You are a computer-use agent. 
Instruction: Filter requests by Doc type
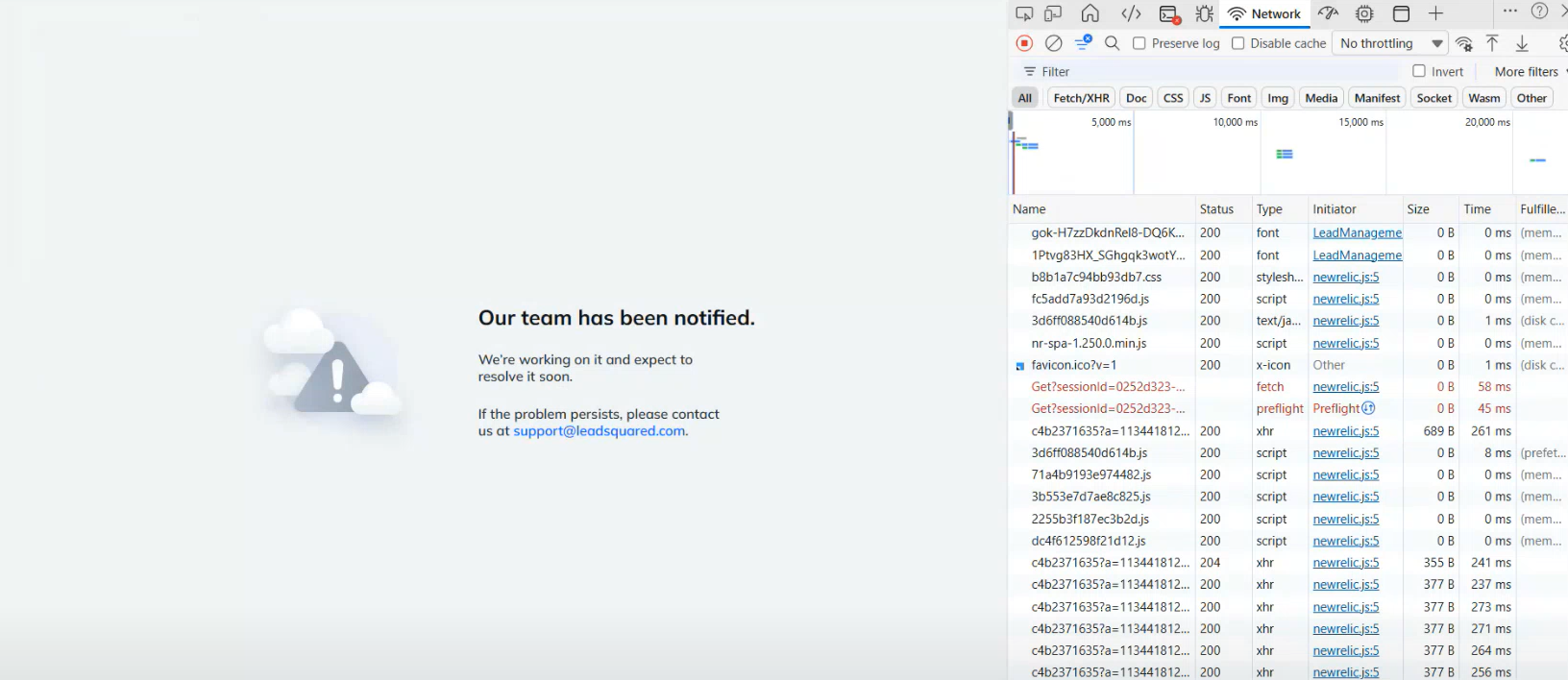point(1137,98)
